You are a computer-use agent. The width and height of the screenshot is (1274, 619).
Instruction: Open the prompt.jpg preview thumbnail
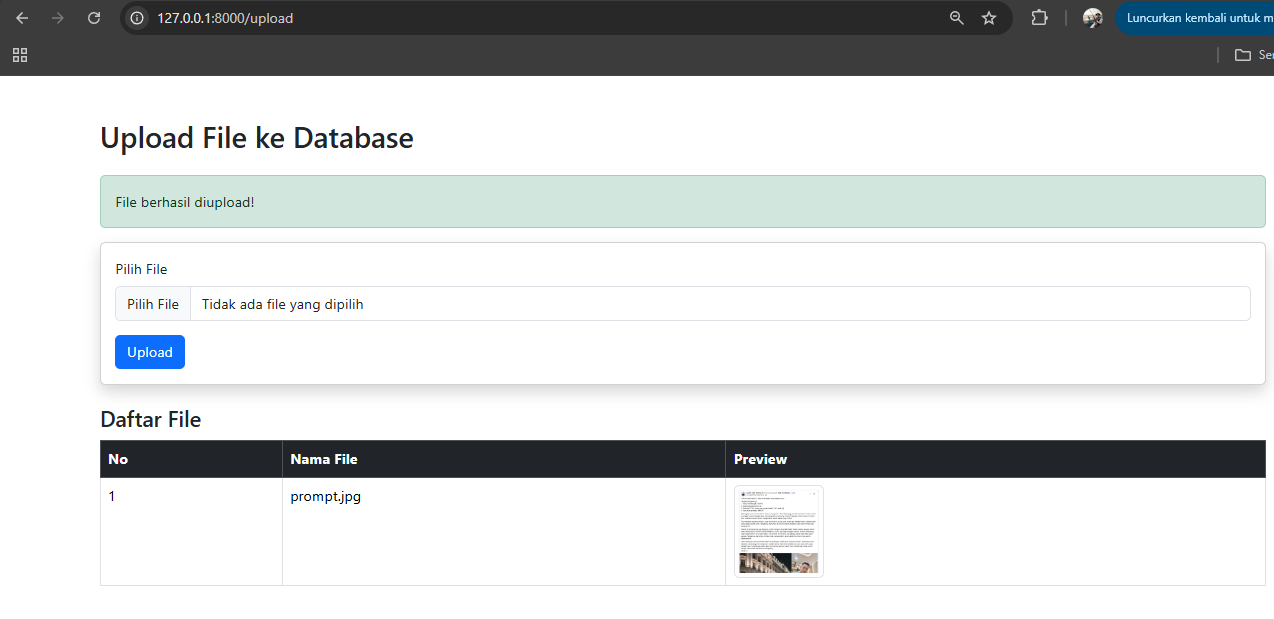[x=778, y=532]
